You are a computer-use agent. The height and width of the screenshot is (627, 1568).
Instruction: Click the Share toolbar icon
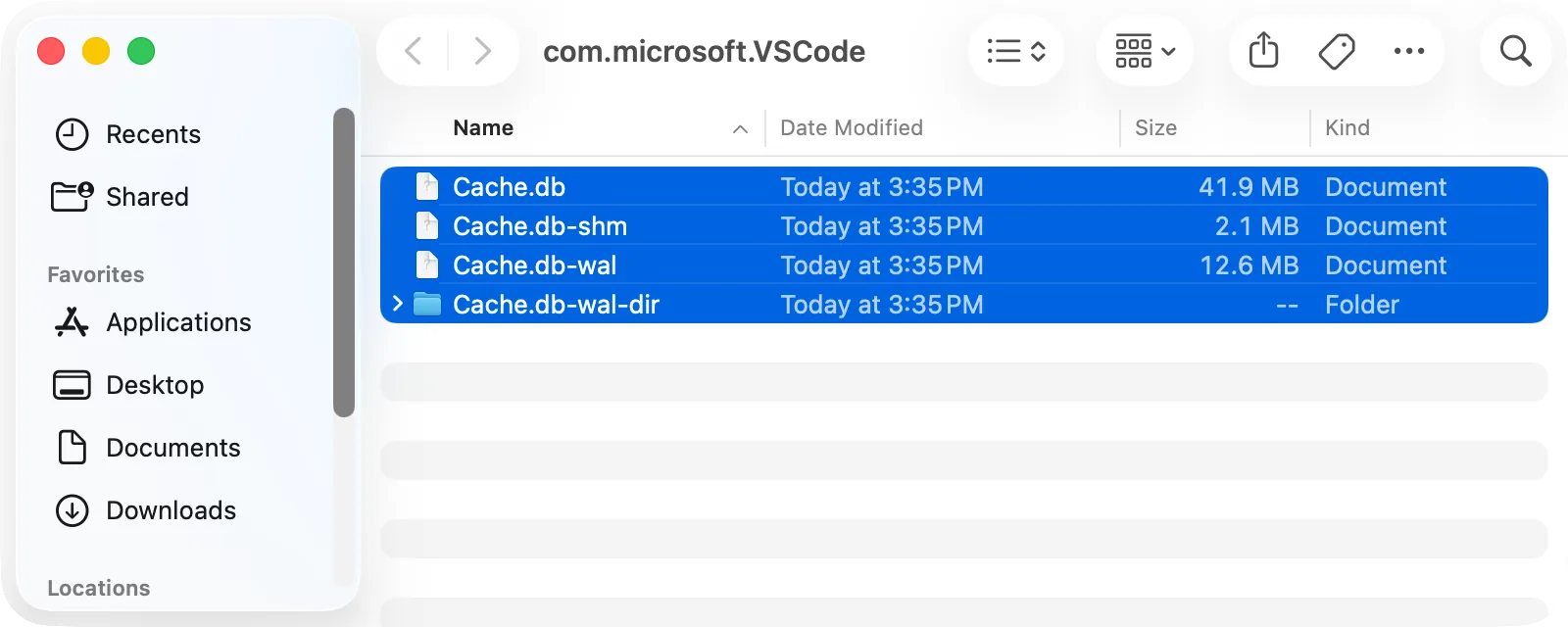point(1264,51)
